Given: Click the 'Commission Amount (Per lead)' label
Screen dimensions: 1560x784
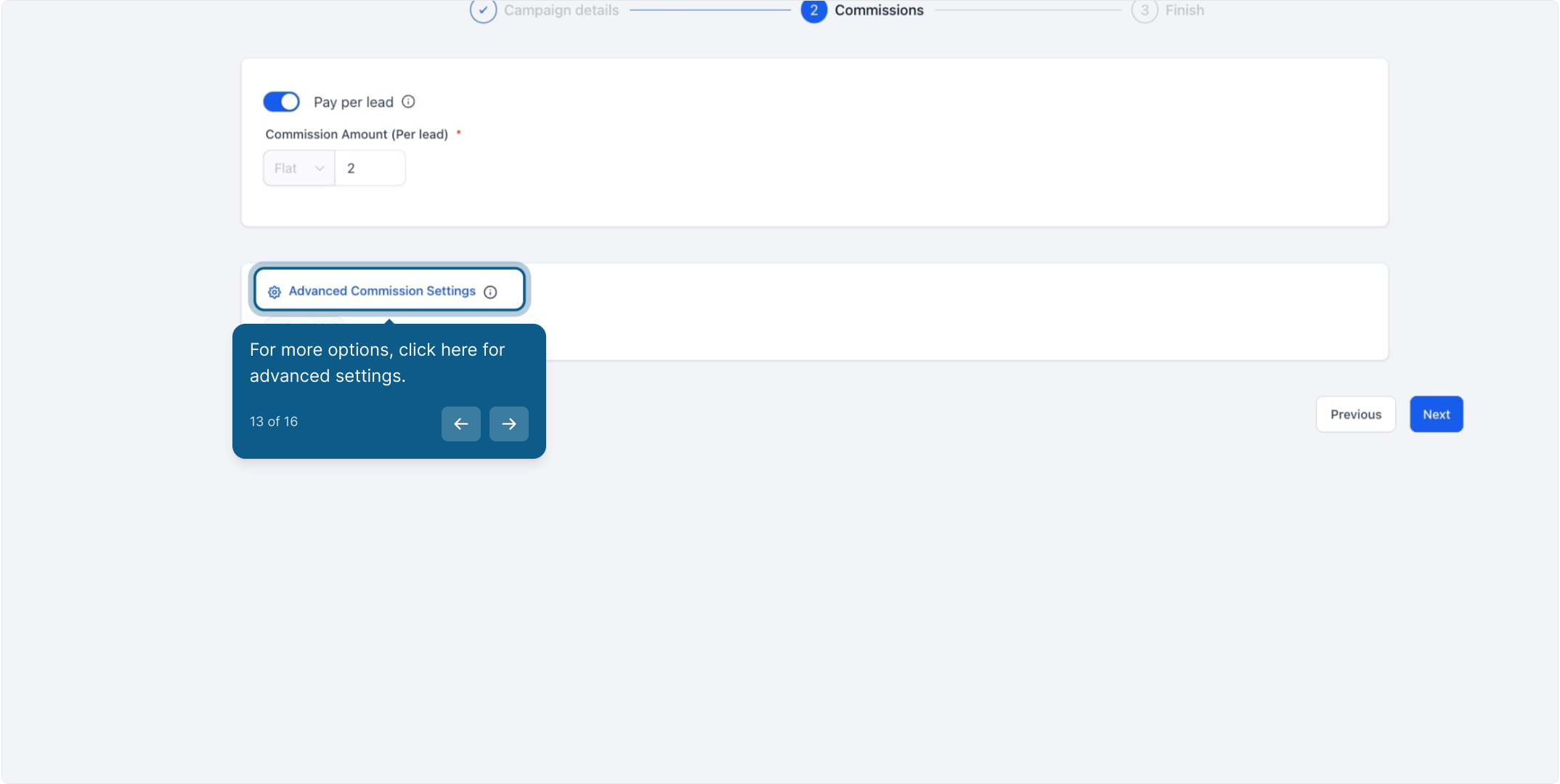Looking at the screenshot, I should (357, 134).
